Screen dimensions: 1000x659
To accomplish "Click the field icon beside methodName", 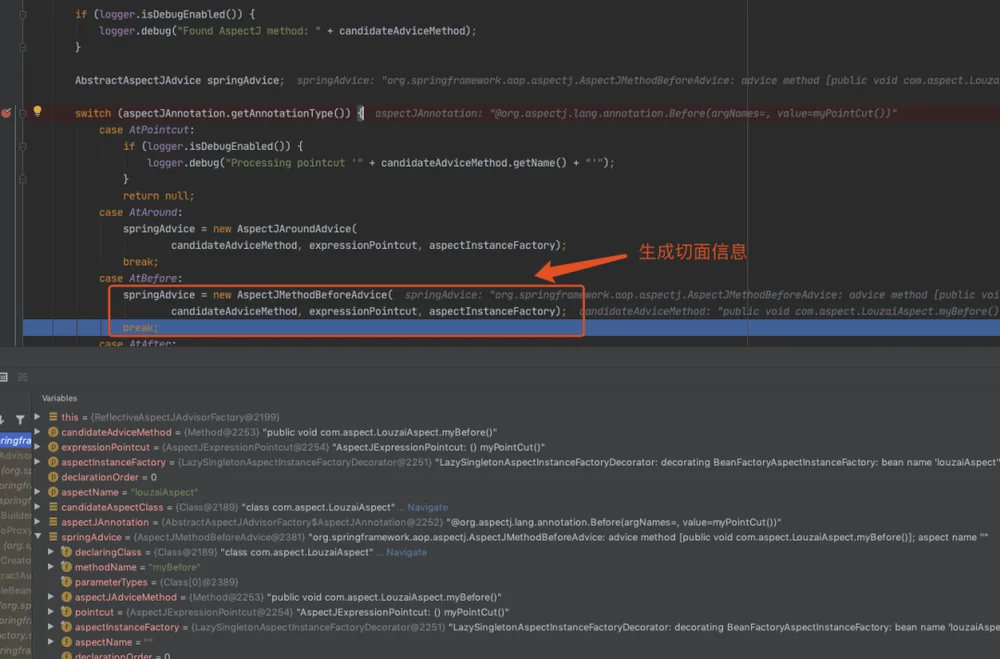I will (x=66, y=566).
